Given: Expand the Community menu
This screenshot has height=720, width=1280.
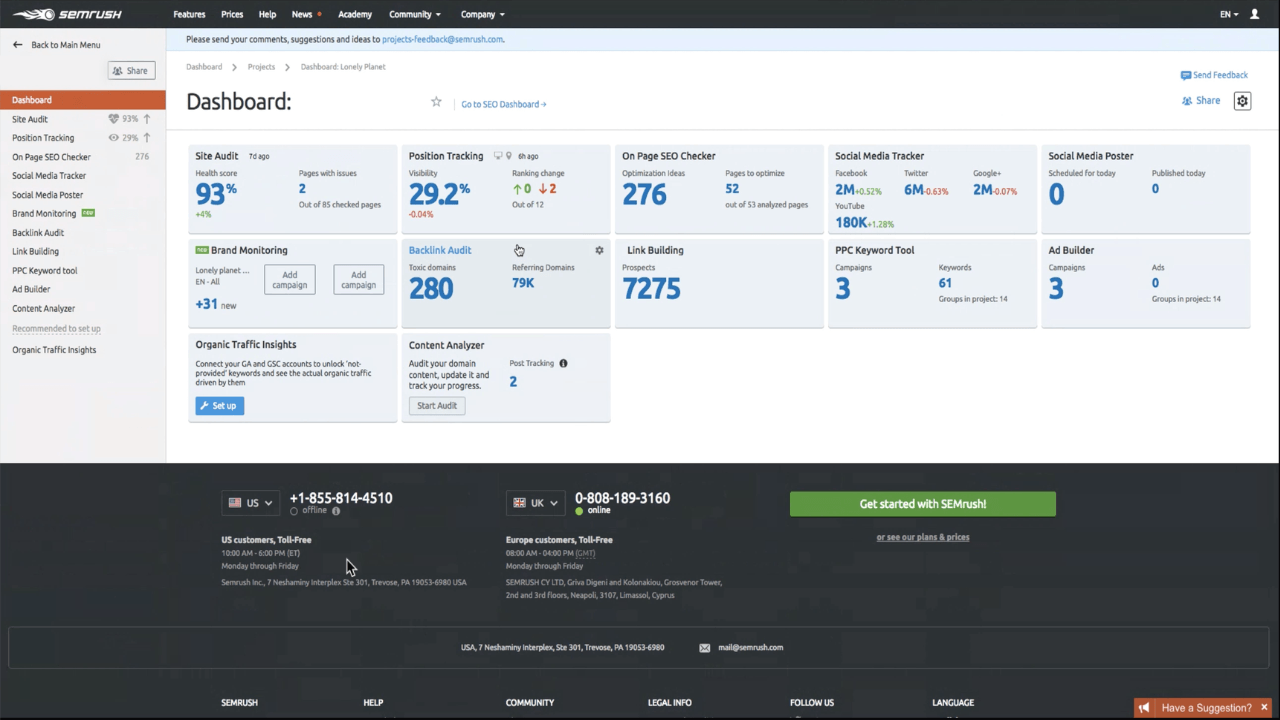Looking at the screenshot, I should [415, 15].
